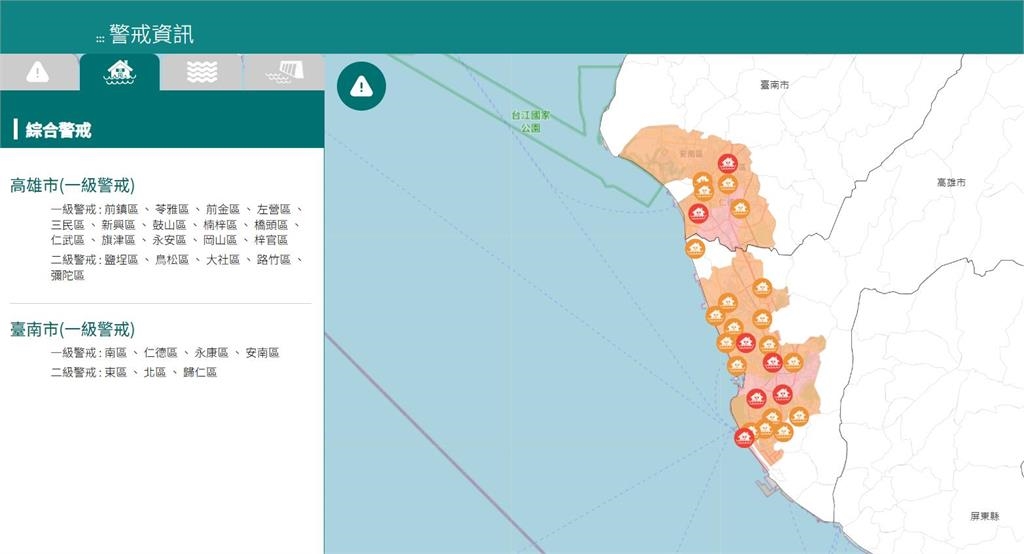Click the 臺南市 label on the map
Screen dimensions: 1024x554
[x=775, y=85]
